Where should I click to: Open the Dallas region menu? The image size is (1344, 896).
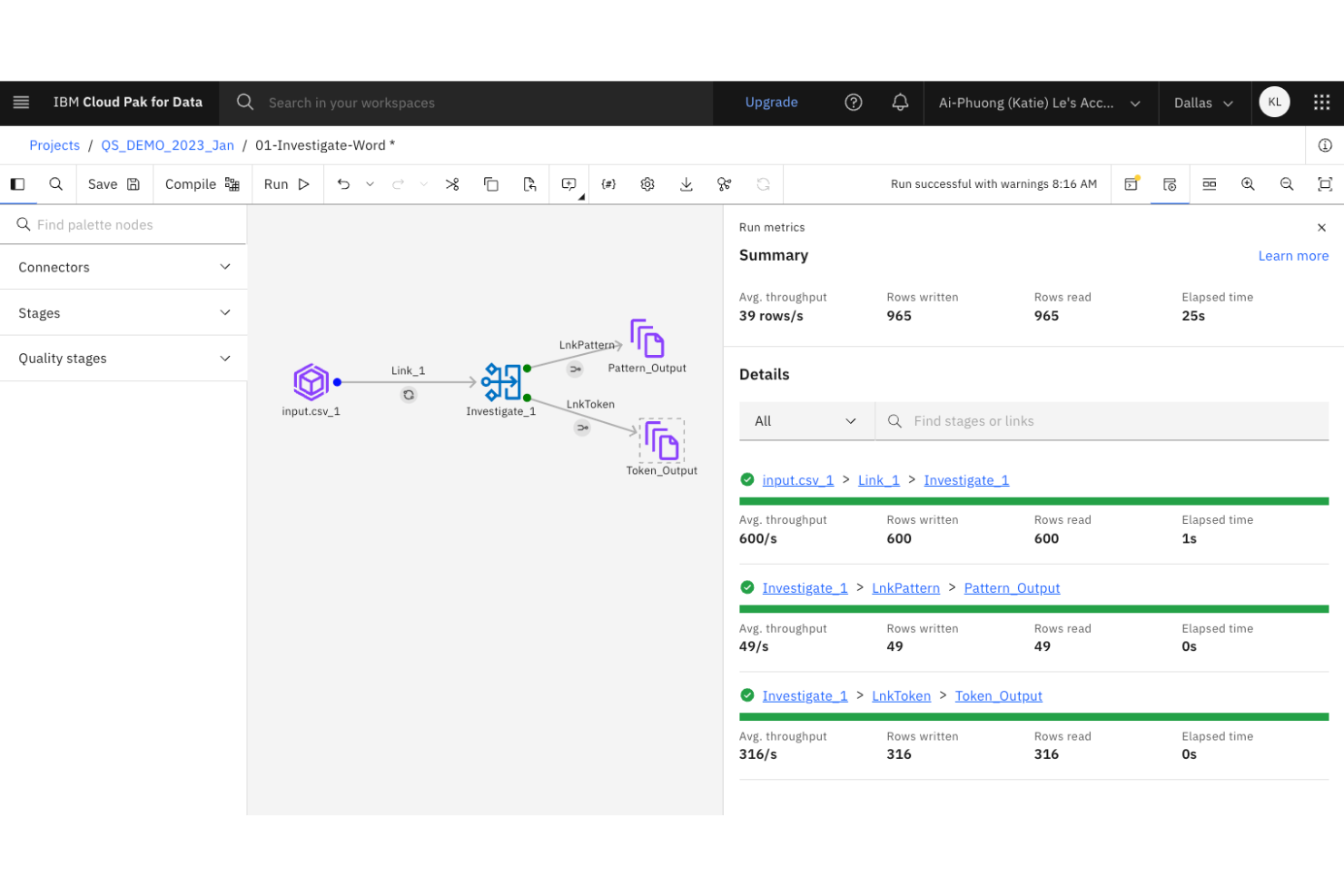(1203, 103)
